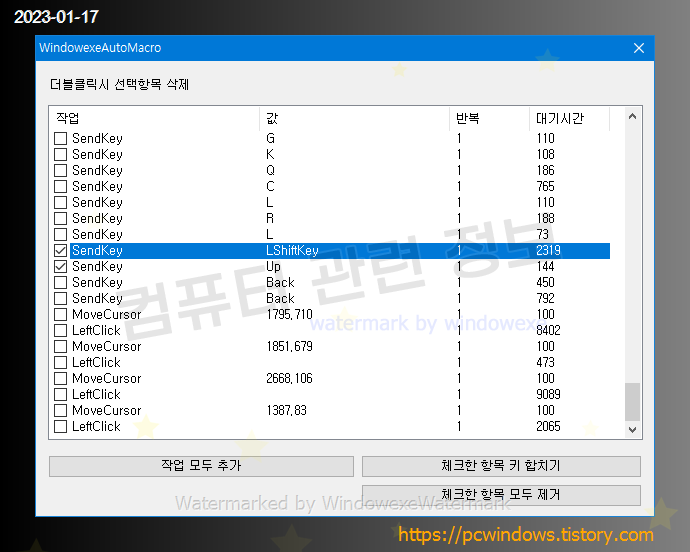Click the scrollbar down arrow in the list
Screen dimensions: 690x552
click(632, 430)
